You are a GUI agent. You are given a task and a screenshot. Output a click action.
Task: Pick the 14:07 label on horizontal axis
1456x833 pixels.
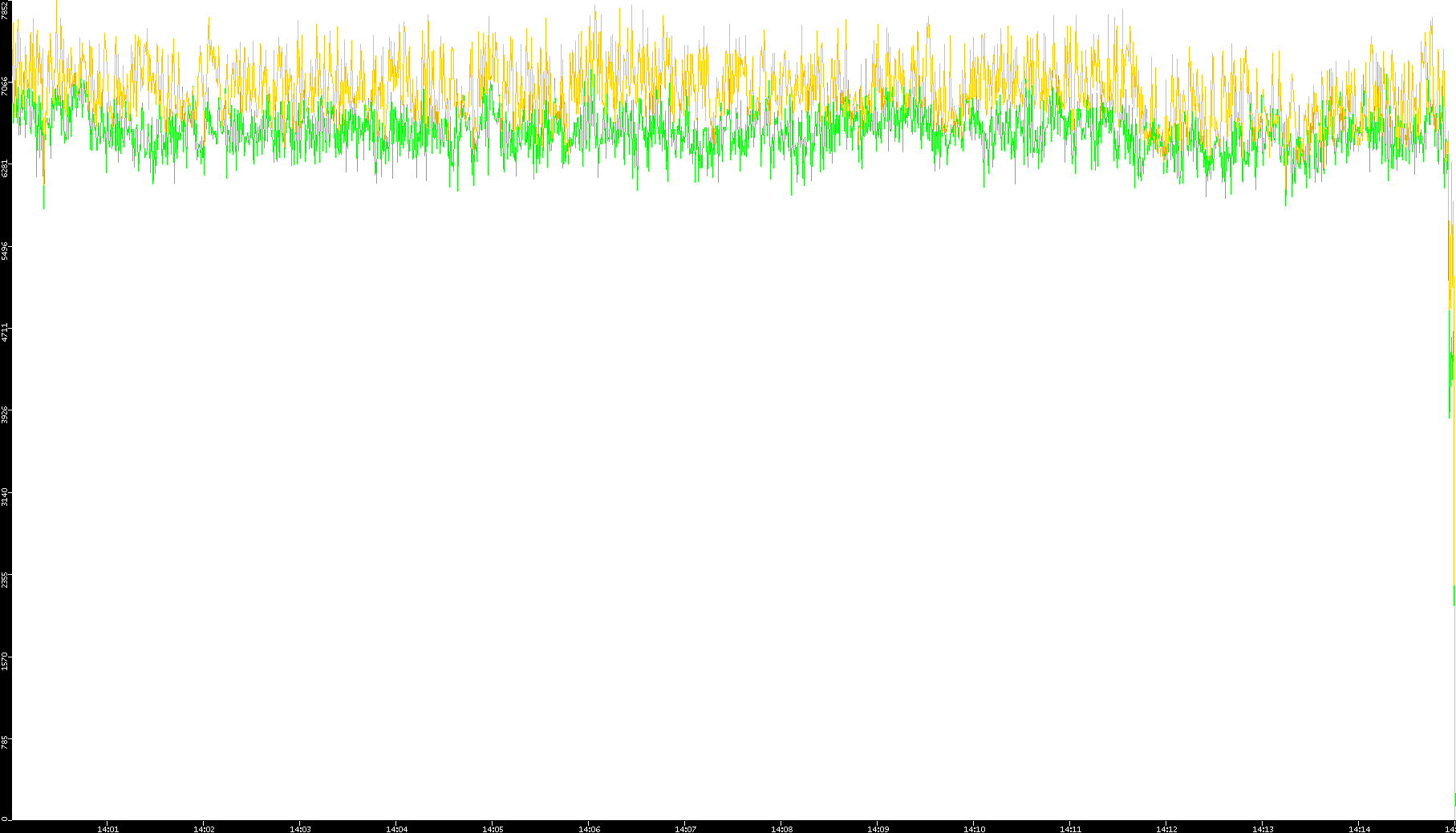685,829
